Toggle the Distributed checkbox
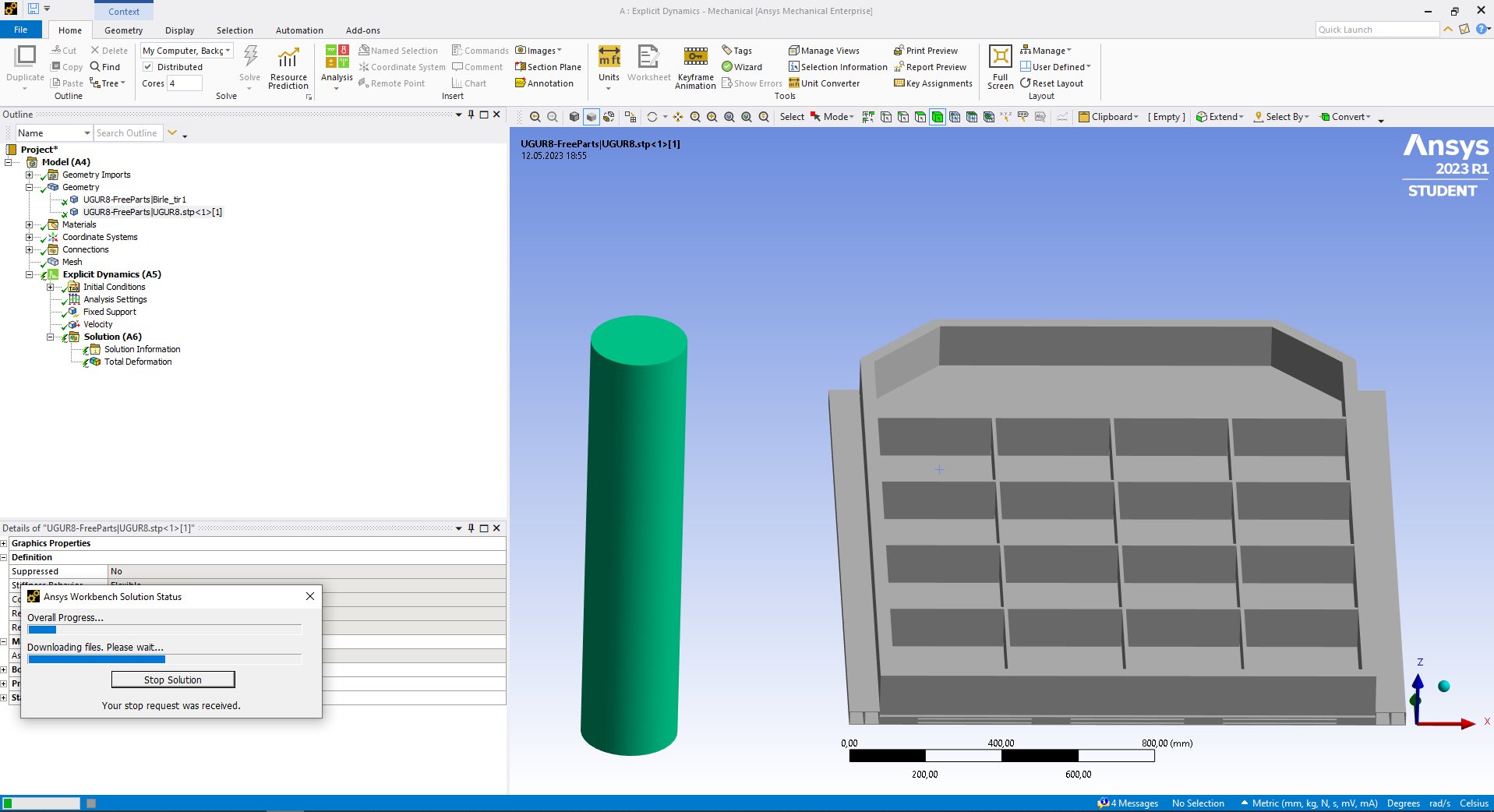The width and height of the screenshot is (1494, 812). tap(148, 67)
